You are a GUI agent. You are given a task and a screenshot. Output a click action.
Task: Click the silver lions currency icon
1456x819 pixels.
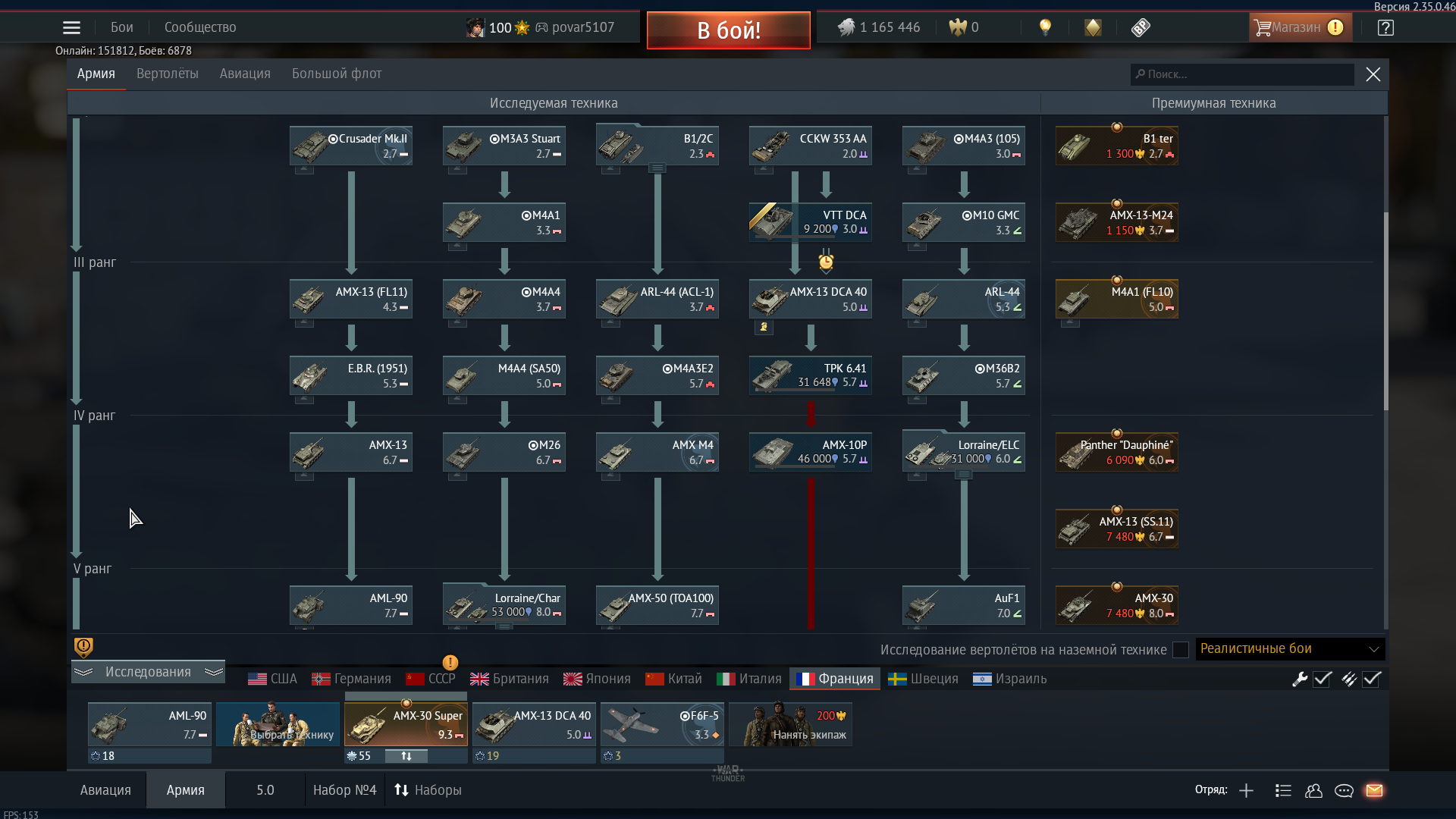(x=846, y=27)
